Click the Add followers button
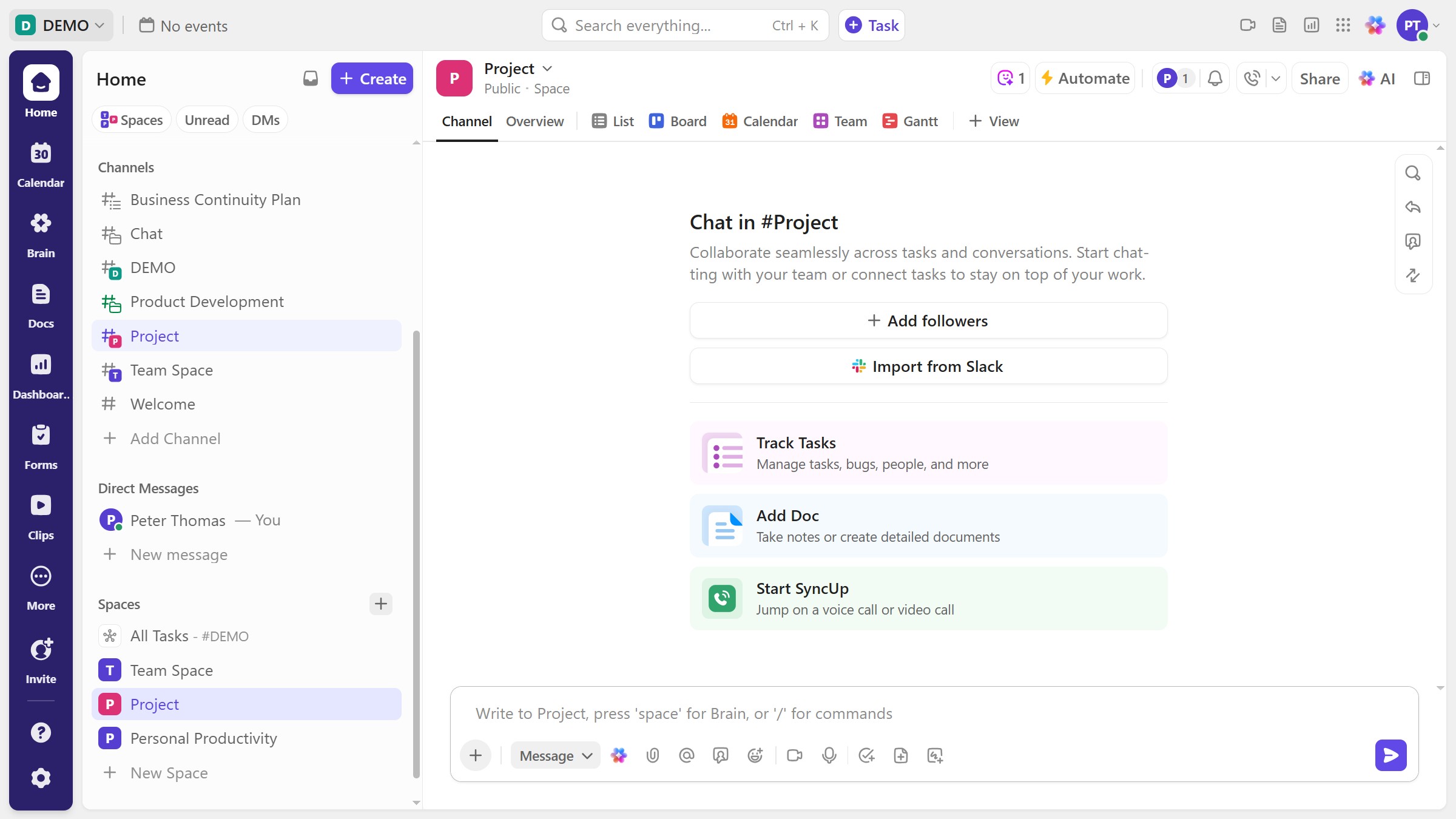The image size is (1456, 819). pos(928,320)
